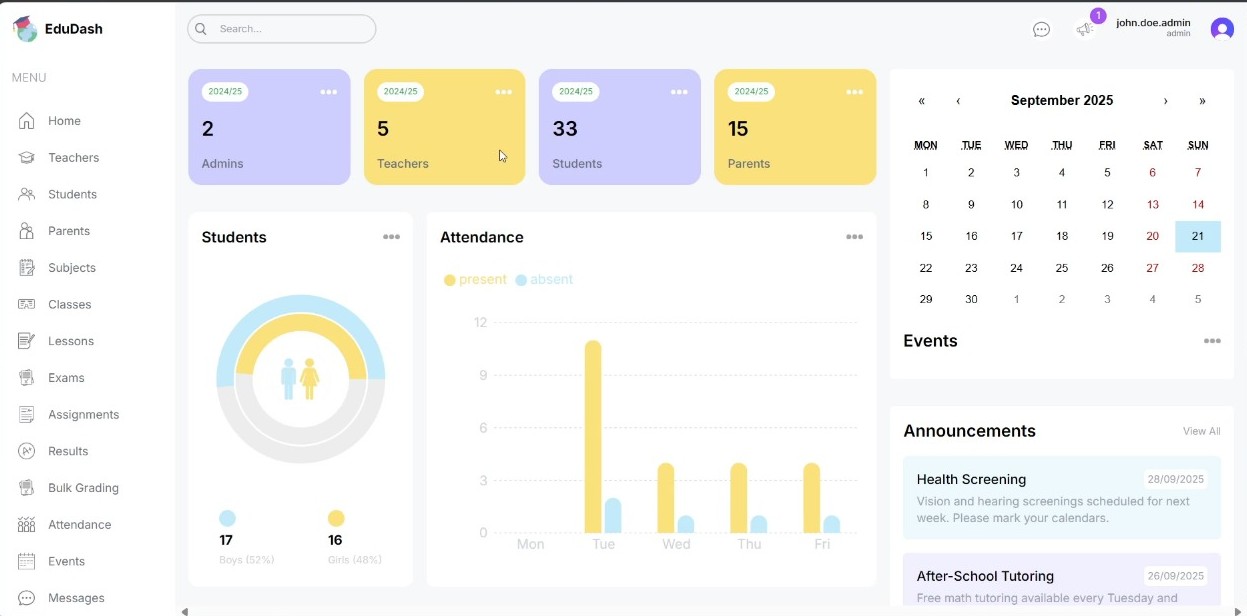Click the Results sidebar icon

pyautogui.click(x=27, y=451)
